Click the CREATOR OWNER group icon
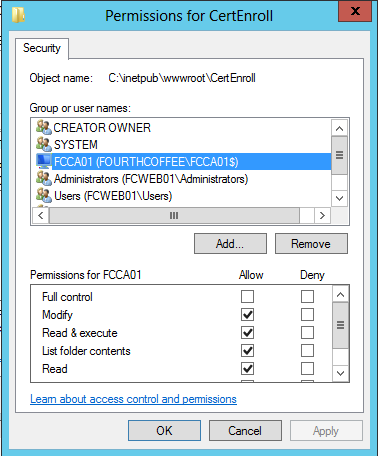This screenshot has width=378, height=456. [44, 127]
